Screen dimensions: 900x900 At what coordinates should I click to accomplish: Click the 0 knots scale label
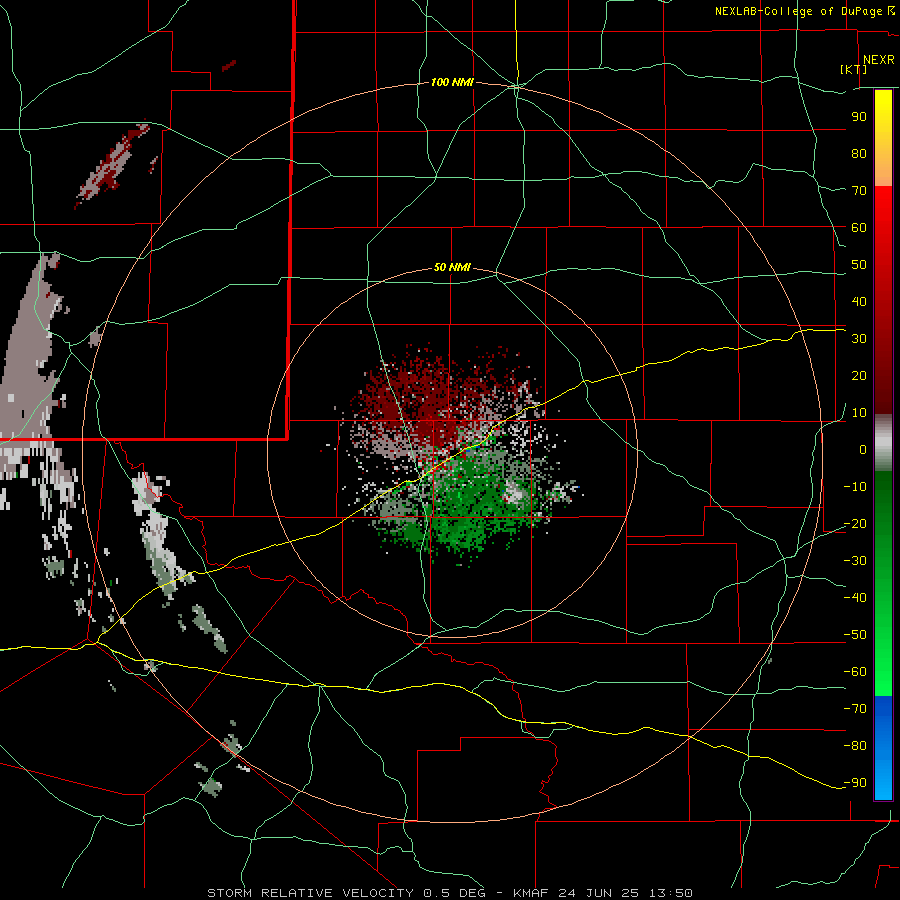point(863,450)
